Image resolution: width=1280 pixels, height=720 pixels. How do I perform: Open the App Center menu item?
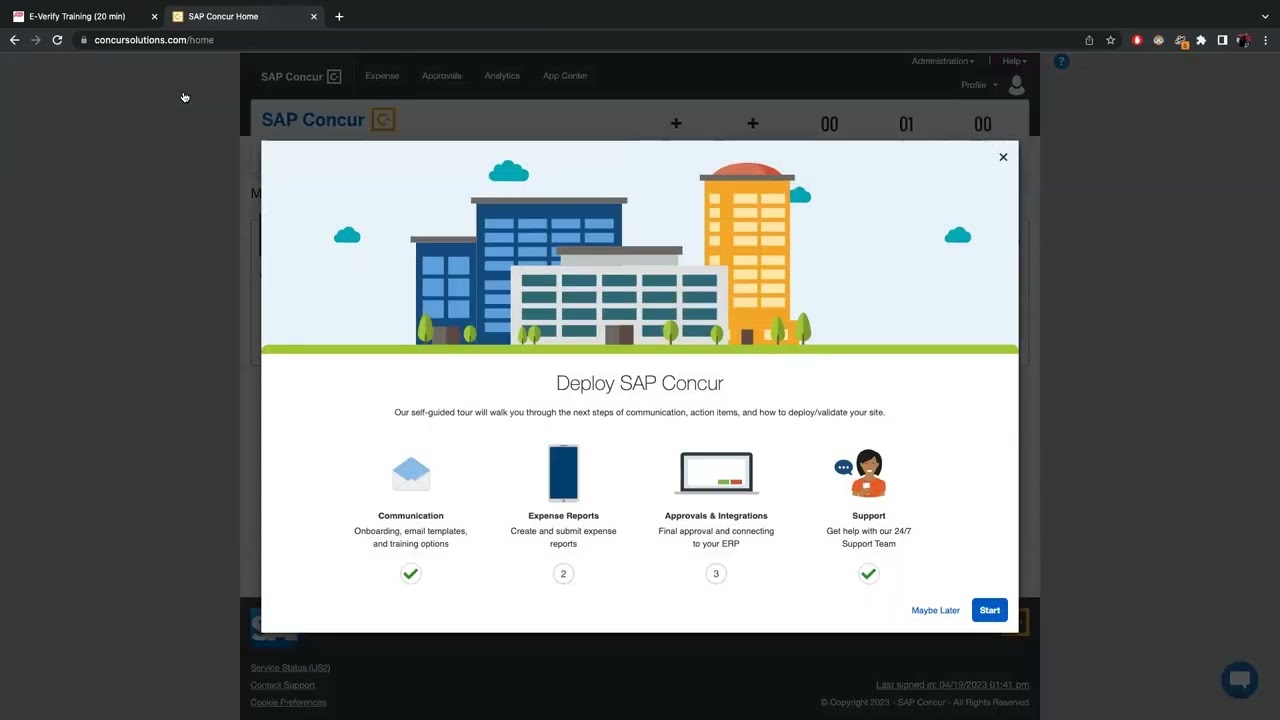click(x=565, y=76)
